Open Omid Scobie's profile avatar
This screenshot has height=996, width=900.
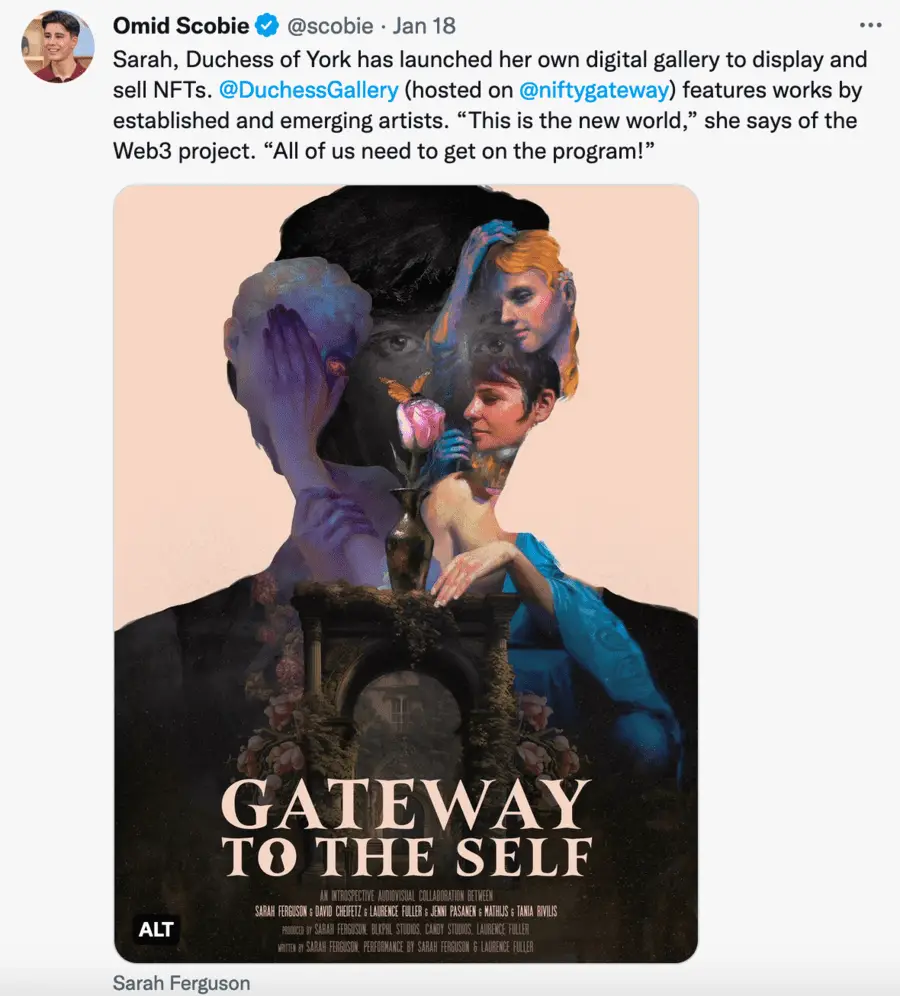point(58,46)
